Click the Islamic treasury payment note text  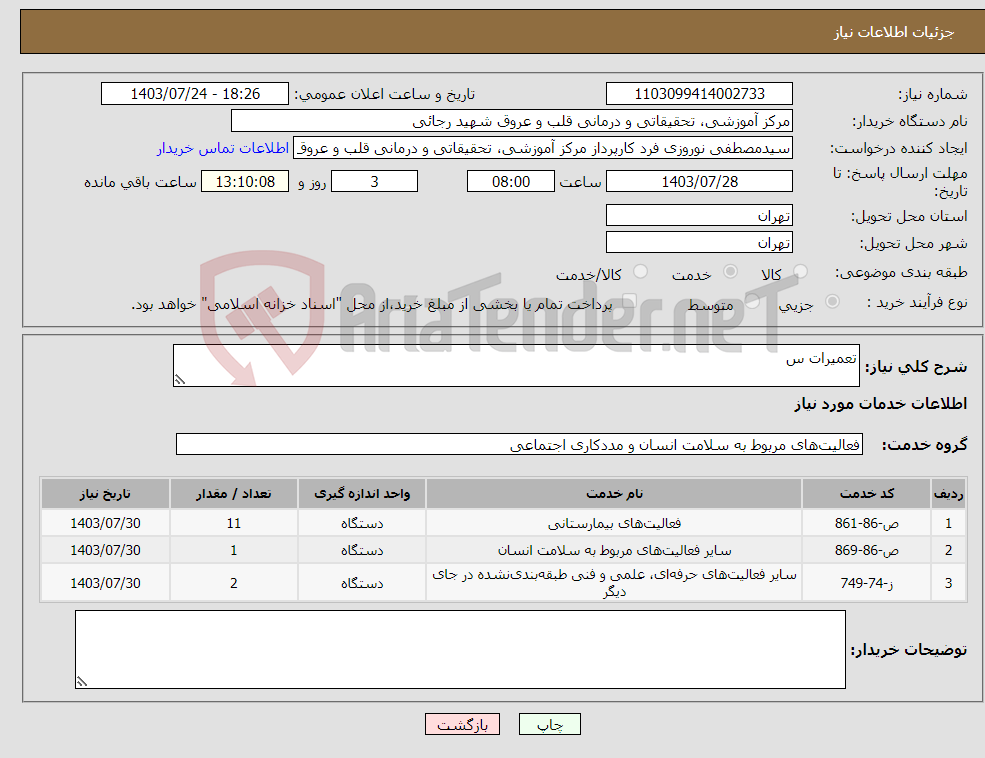[x=371, y=305]
